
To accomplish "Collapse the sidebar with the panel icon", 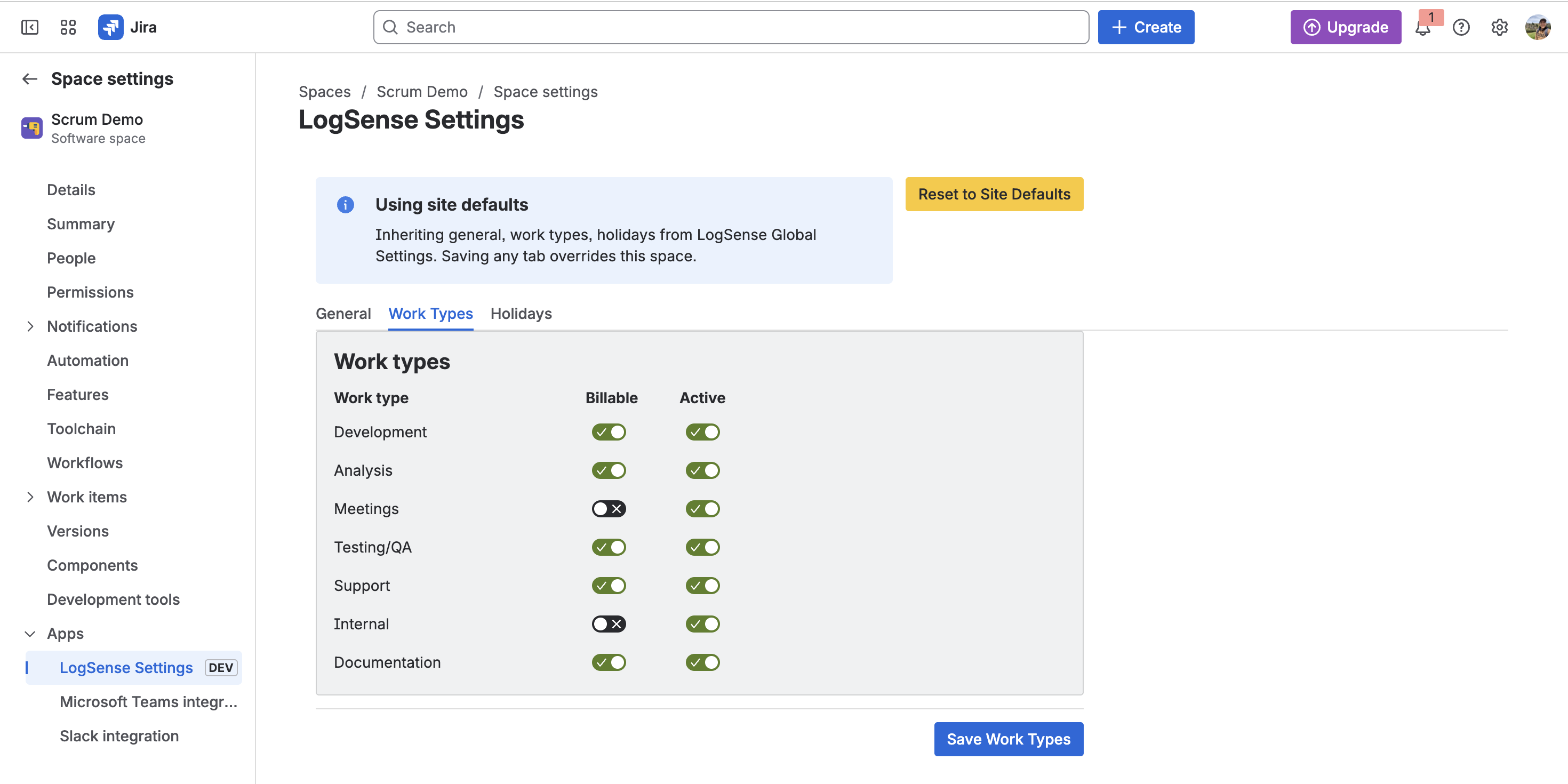I will click(x=30, y=27).
